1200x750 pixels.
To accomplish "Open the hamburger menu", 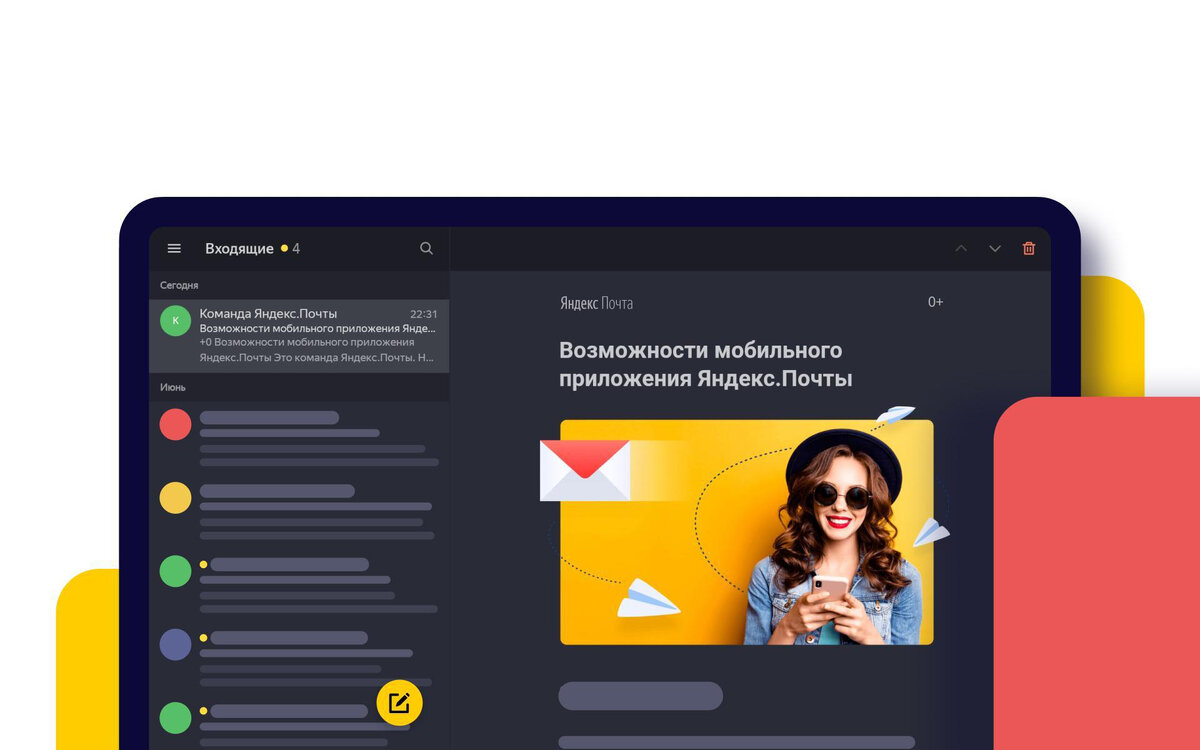I will pyautogui.click(x=174, y=249).
